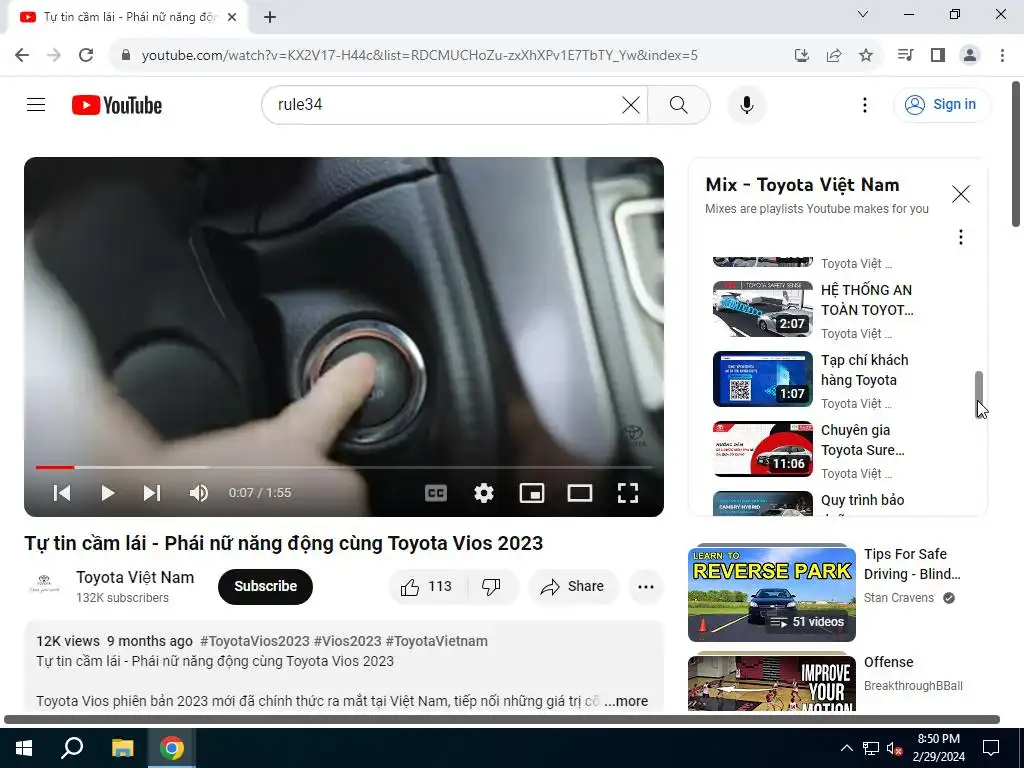The image size is (1024, 768).
Task: Dislike the video
Action: tap(491, 586)
